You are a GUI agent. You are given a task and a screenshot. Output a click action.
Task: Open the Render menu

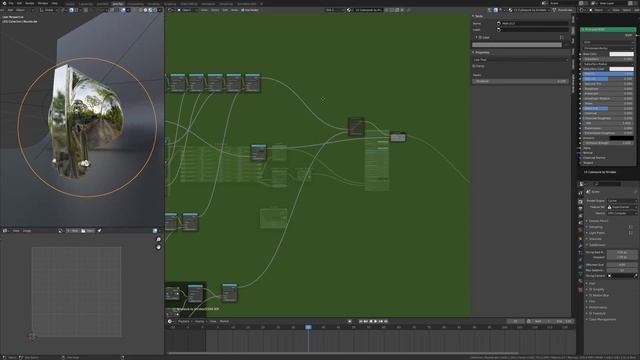coord(30,3)
